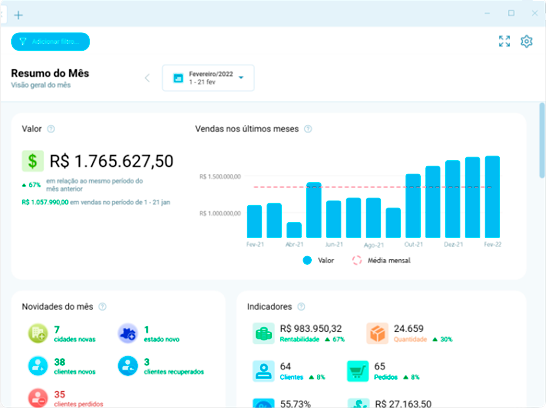The width and height of the screenshot is (546, 408).
Task: Click the vertical scrollbar thumb
Action: click(x=541, y=141)
